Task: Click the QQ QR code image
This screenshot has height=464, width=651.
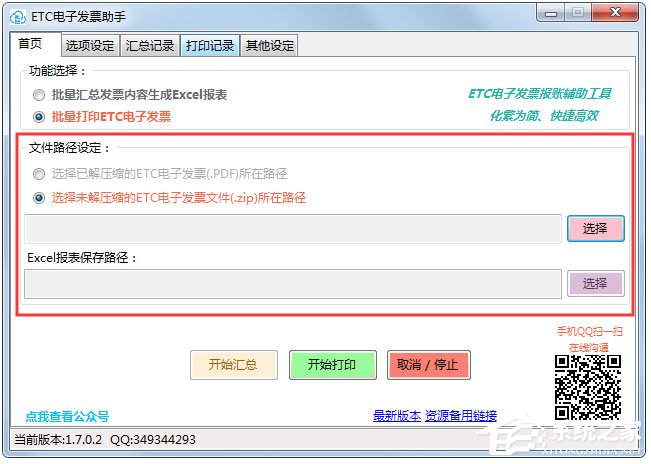Action: pos(587,387)
